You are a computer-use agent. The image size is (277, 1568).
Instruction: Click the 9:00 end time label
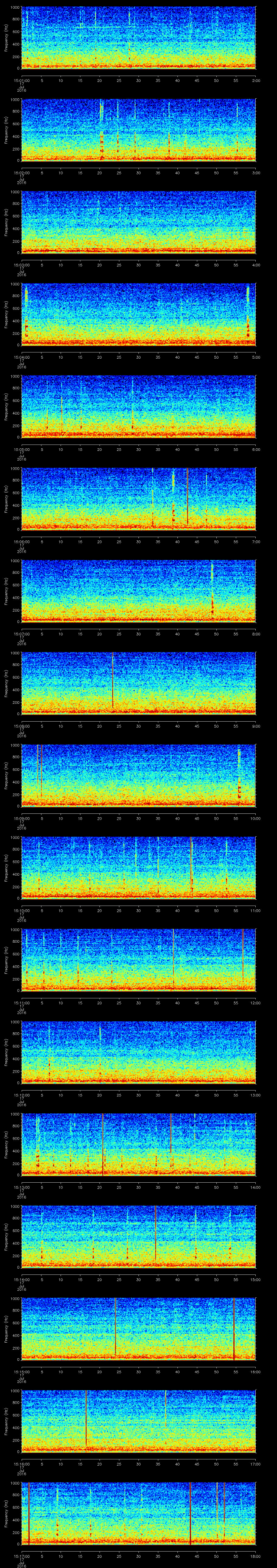coord(256,726)
